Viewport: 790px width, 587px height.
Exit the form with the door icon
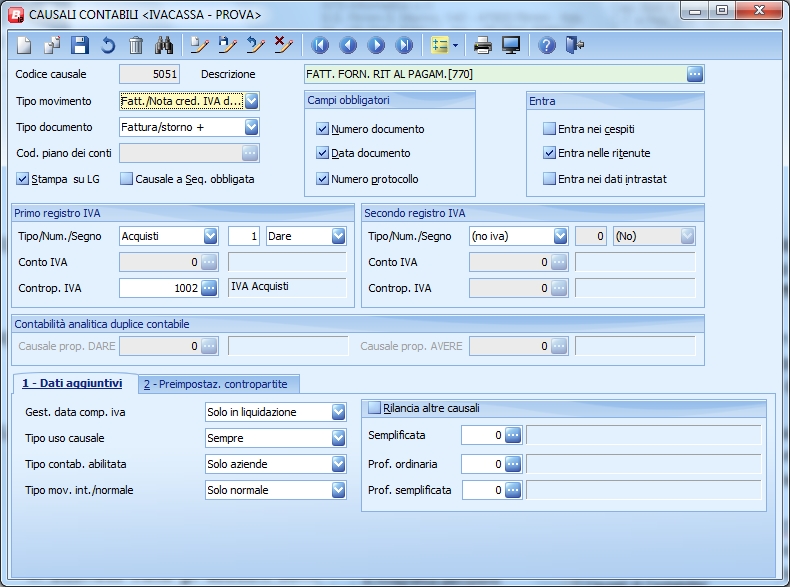(575, 45)
